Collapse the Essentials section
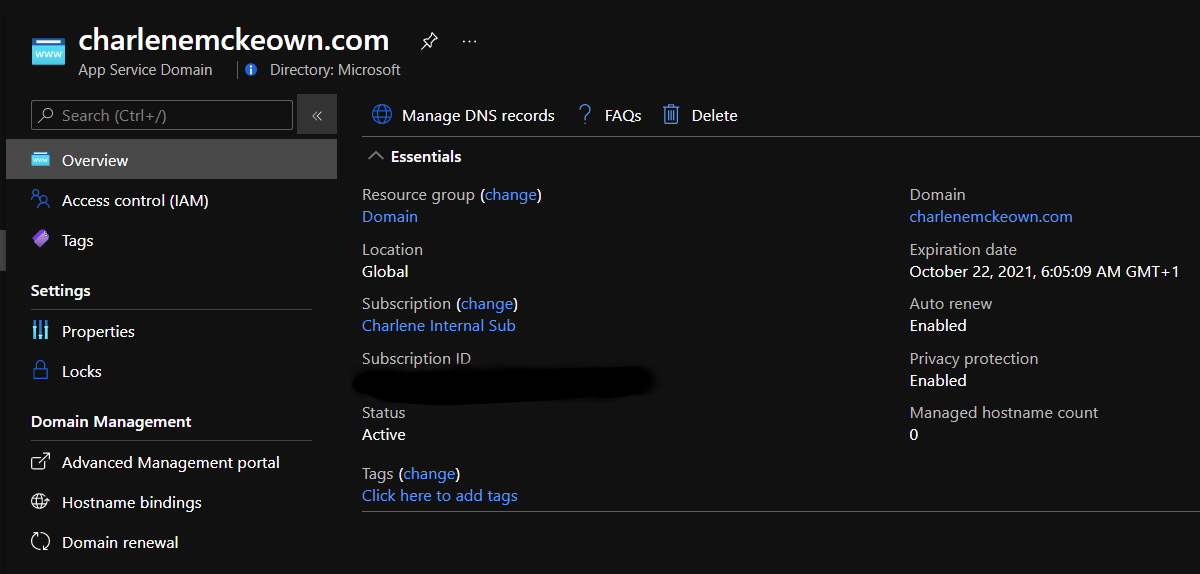The width and height of the screenshot is (1200, 574). (376, 156)
